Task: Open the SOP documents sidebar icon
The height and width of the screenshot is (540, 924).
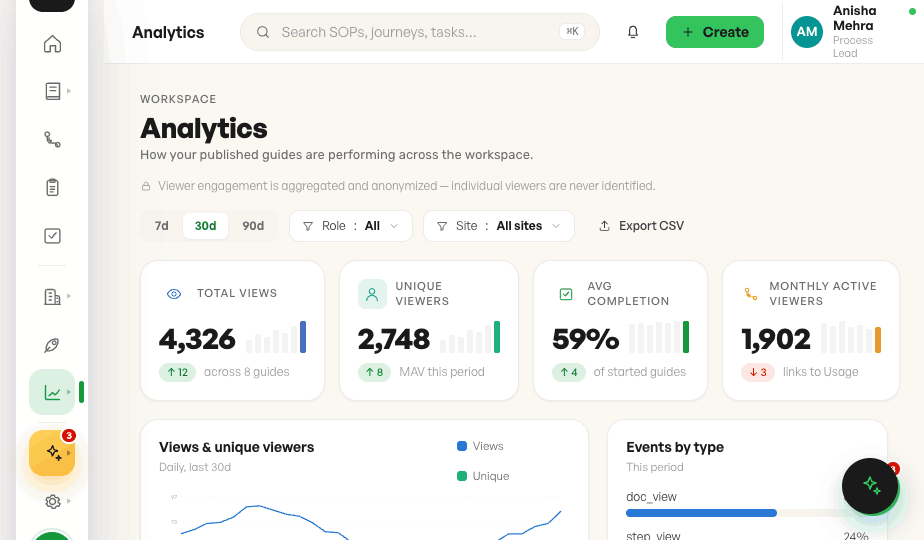Action: 52,91
